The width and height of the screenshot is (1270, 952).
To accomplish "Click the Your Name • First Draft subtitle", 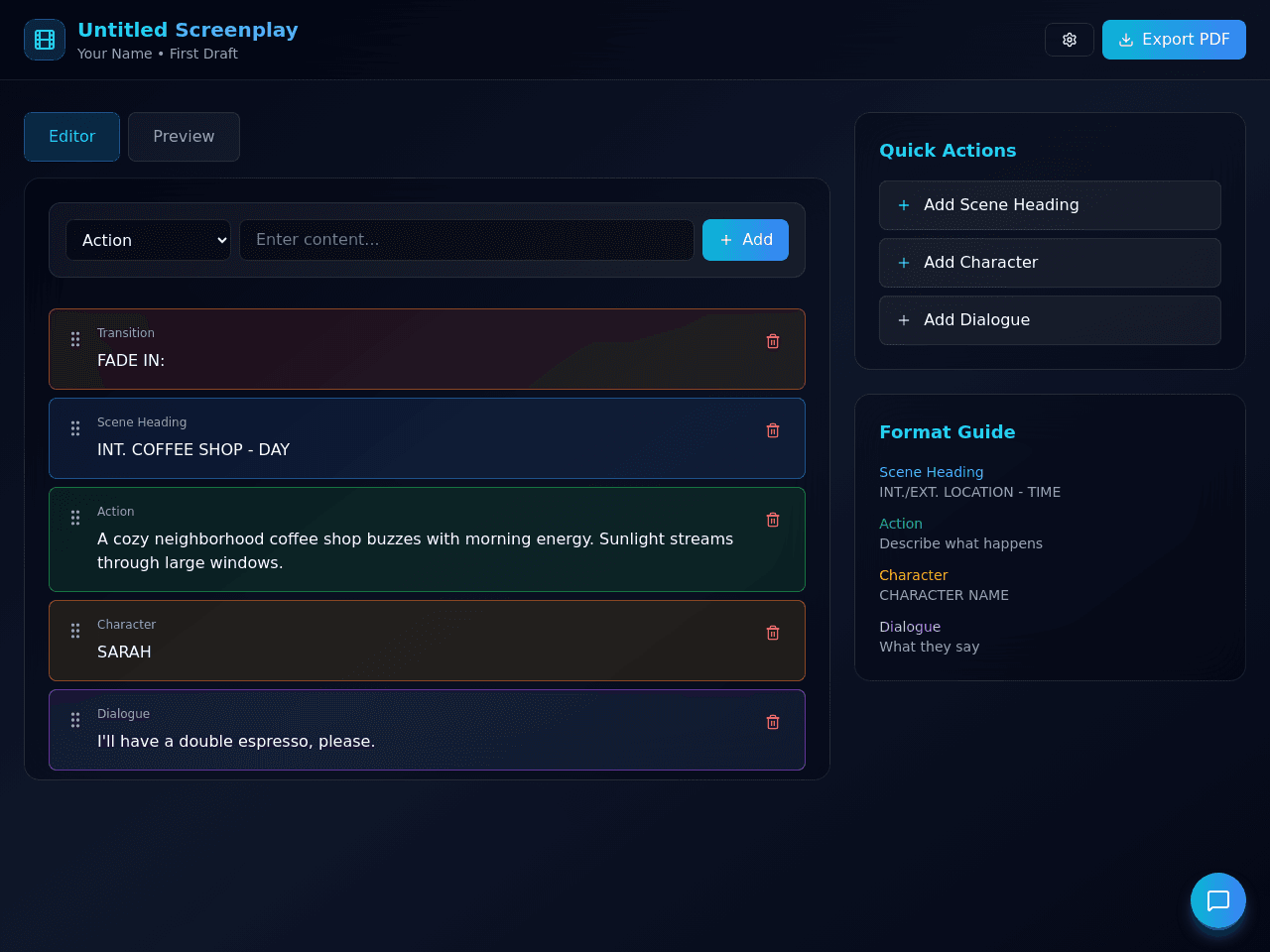I will coord(158,54).
